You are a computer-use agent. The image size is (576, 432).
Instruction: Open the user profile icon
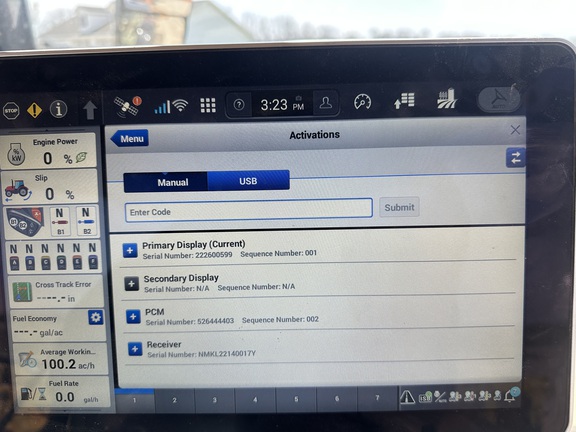click(325, 103)
